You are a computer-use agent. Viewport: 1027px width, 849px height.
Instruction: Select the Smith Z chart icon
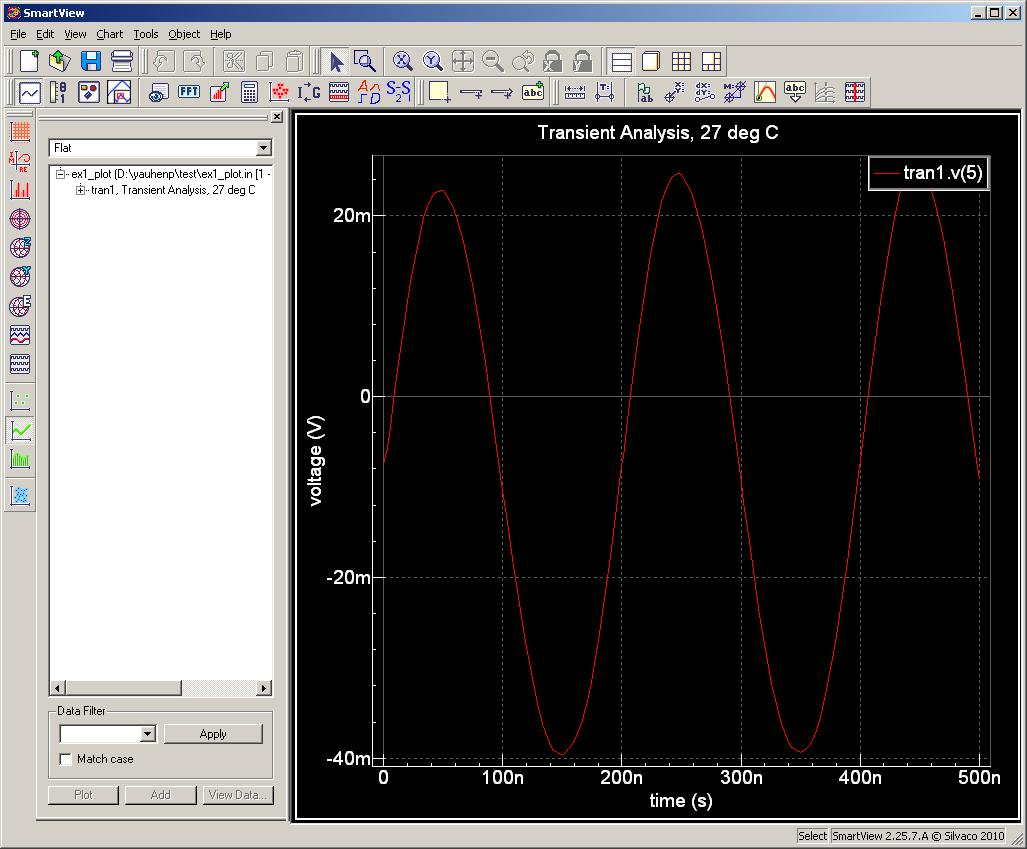pyautogui.click(x=20, y=248)
